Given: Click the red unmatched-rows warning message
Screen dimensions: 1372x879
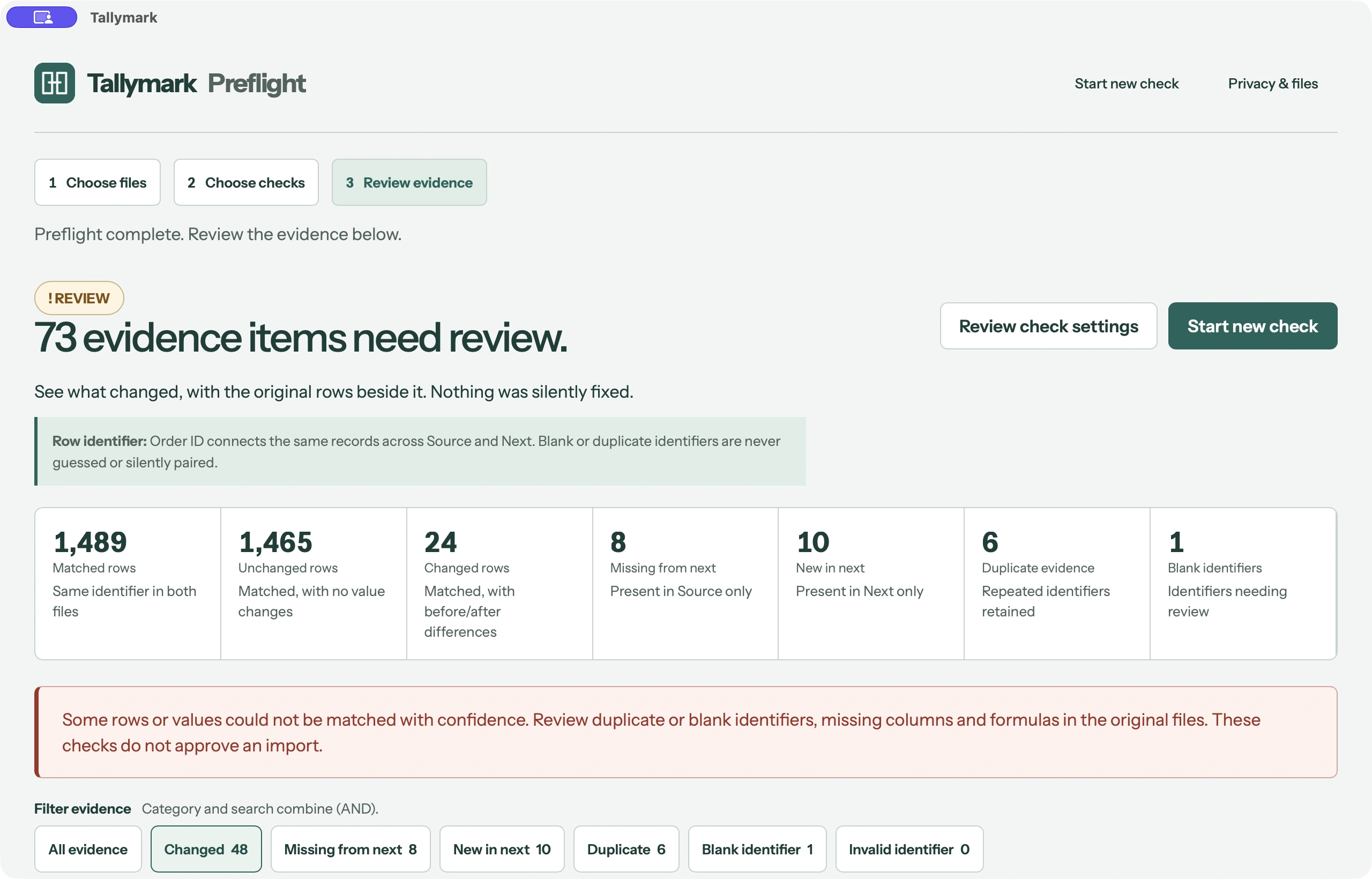Looking at the screenshot, I should [685, 732].
